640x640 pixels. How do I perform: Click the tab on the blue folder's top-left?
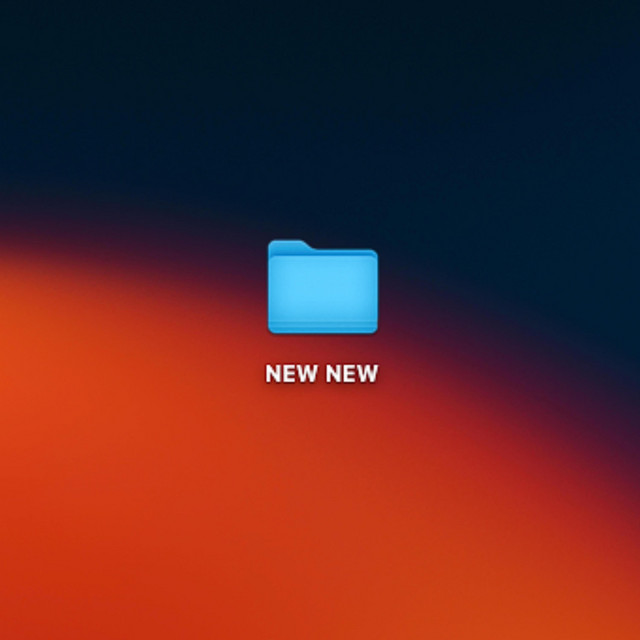point(287,247)
